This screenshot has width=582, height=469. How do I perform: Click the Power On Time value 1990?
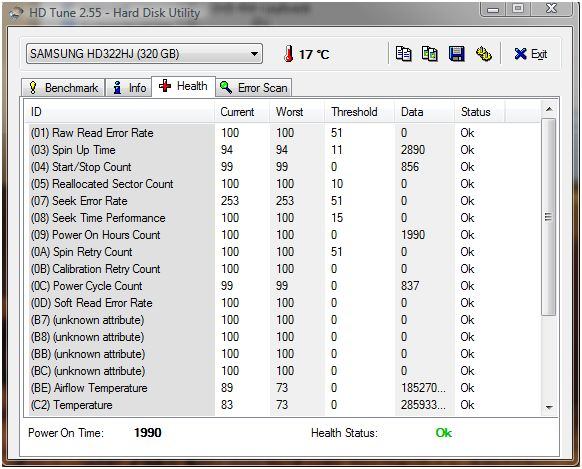click(148, 433)
